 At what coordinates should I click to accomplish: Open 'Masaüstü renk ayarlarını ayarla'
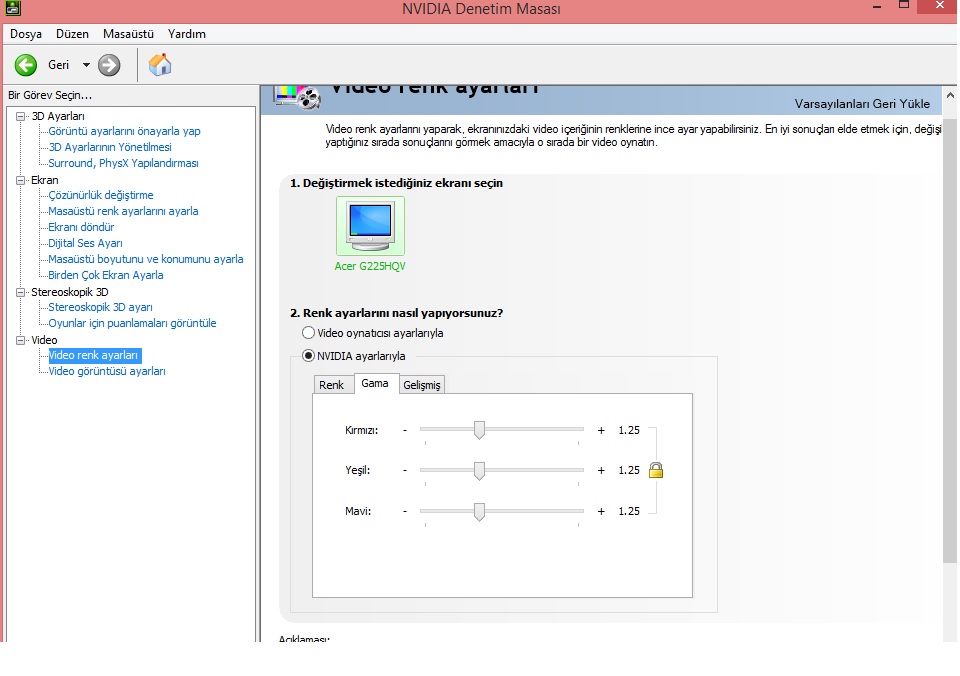pyautogui.click(x=124, y=211)
